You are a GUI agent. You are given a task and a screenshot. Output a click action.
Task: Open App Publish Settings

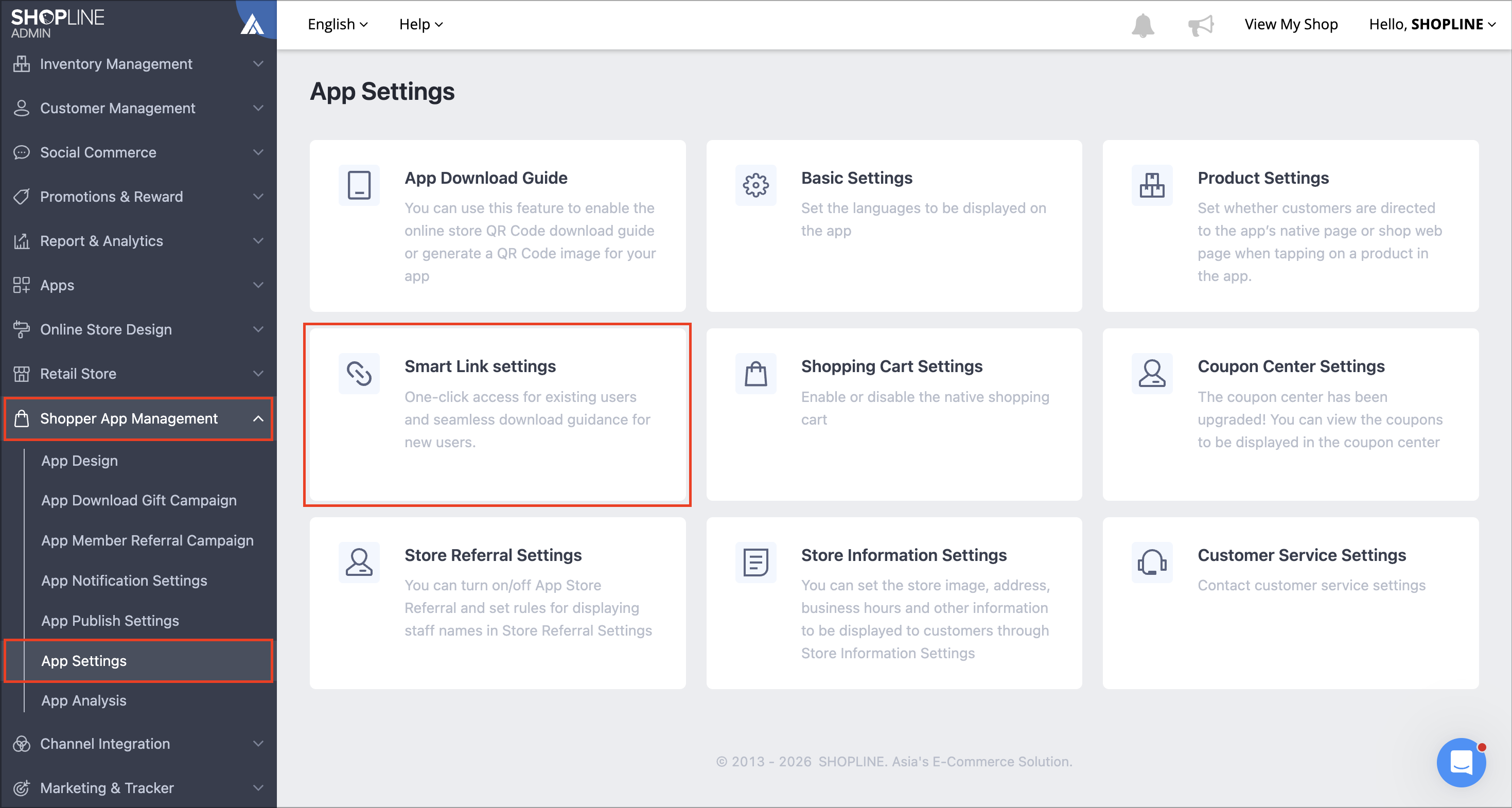pyautogui.click(x=110, y=621)
